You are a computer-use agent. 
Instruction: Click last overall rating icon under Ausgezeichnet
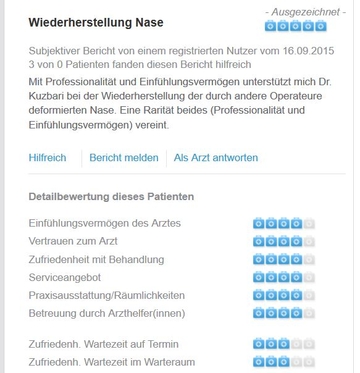(x=321, y=26)
